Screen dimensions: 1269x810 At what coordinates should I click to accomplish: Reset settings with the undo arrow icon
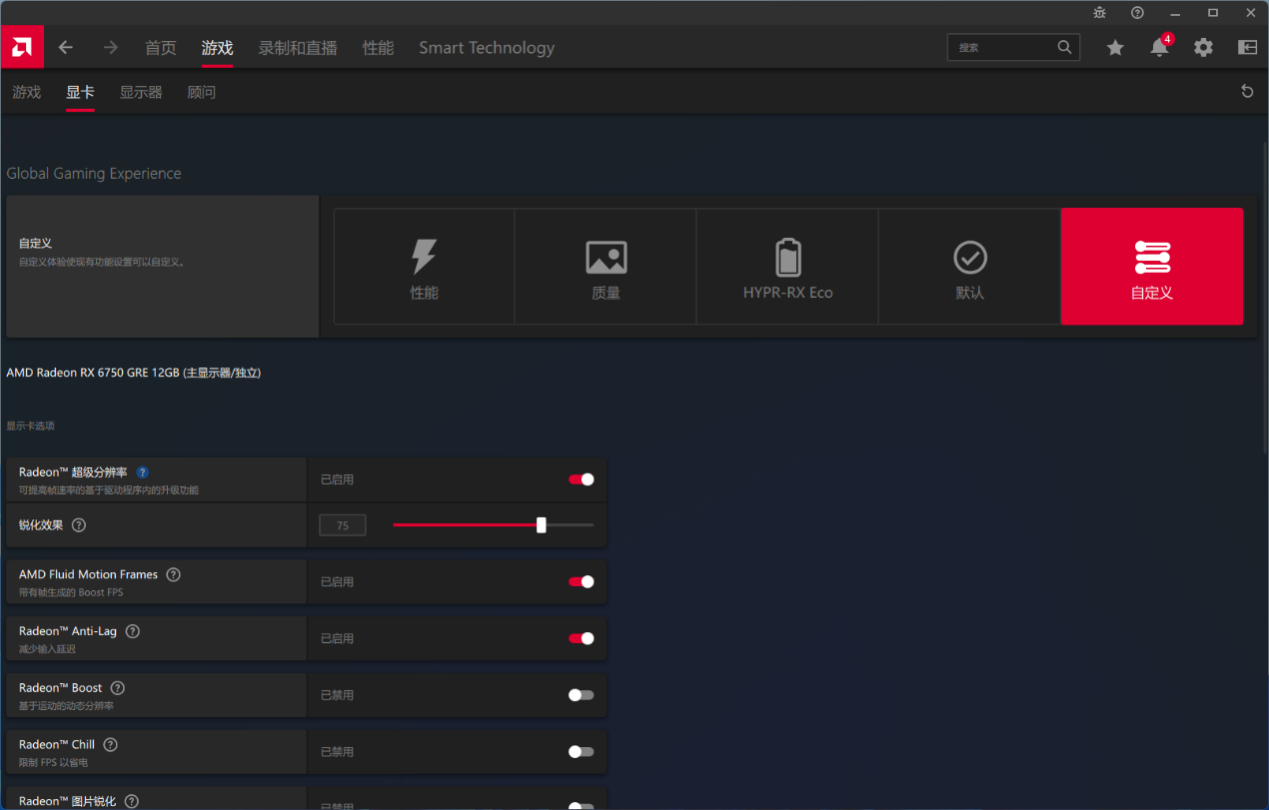click(x=1247, y=92)
